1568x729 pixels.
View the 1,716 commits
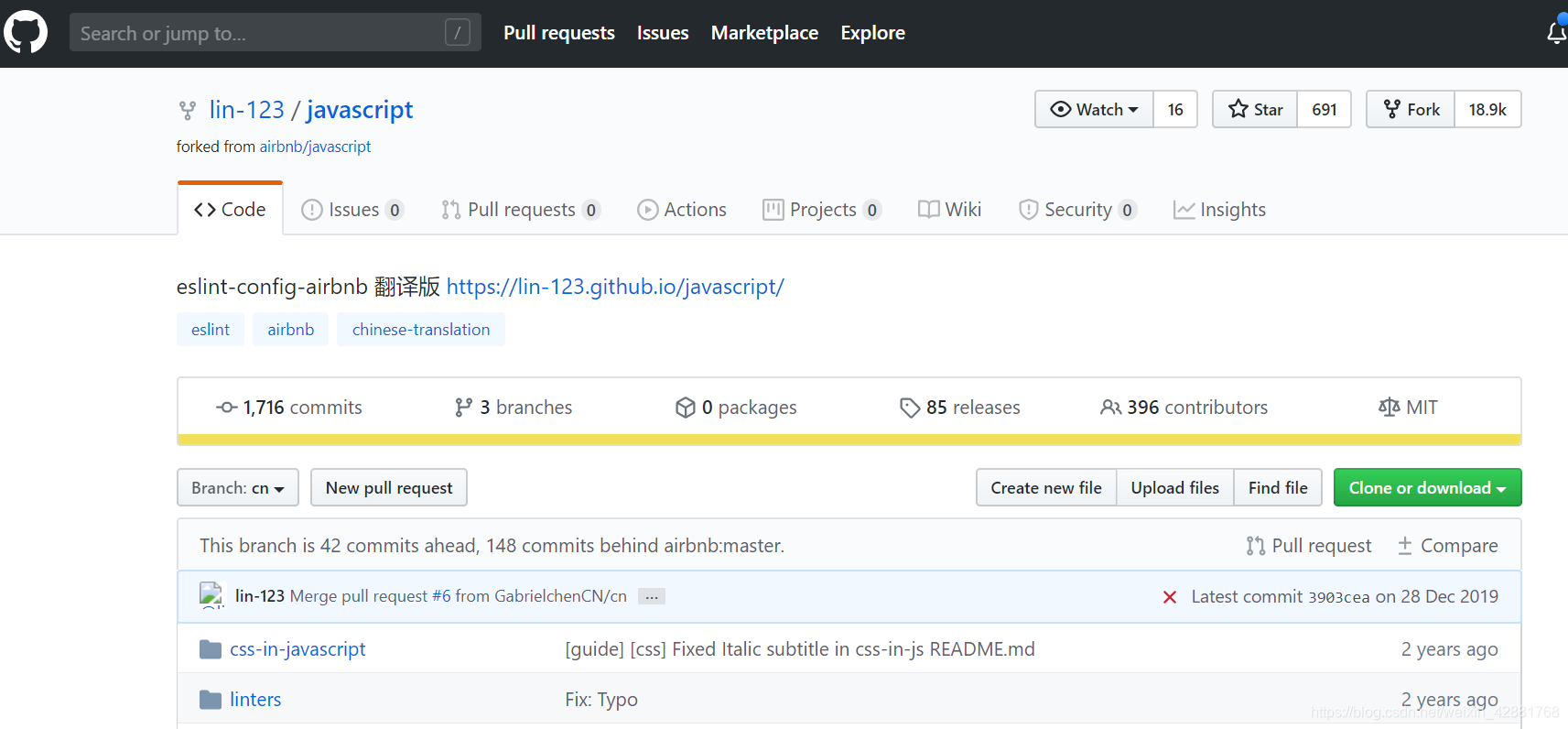[289, 408]
